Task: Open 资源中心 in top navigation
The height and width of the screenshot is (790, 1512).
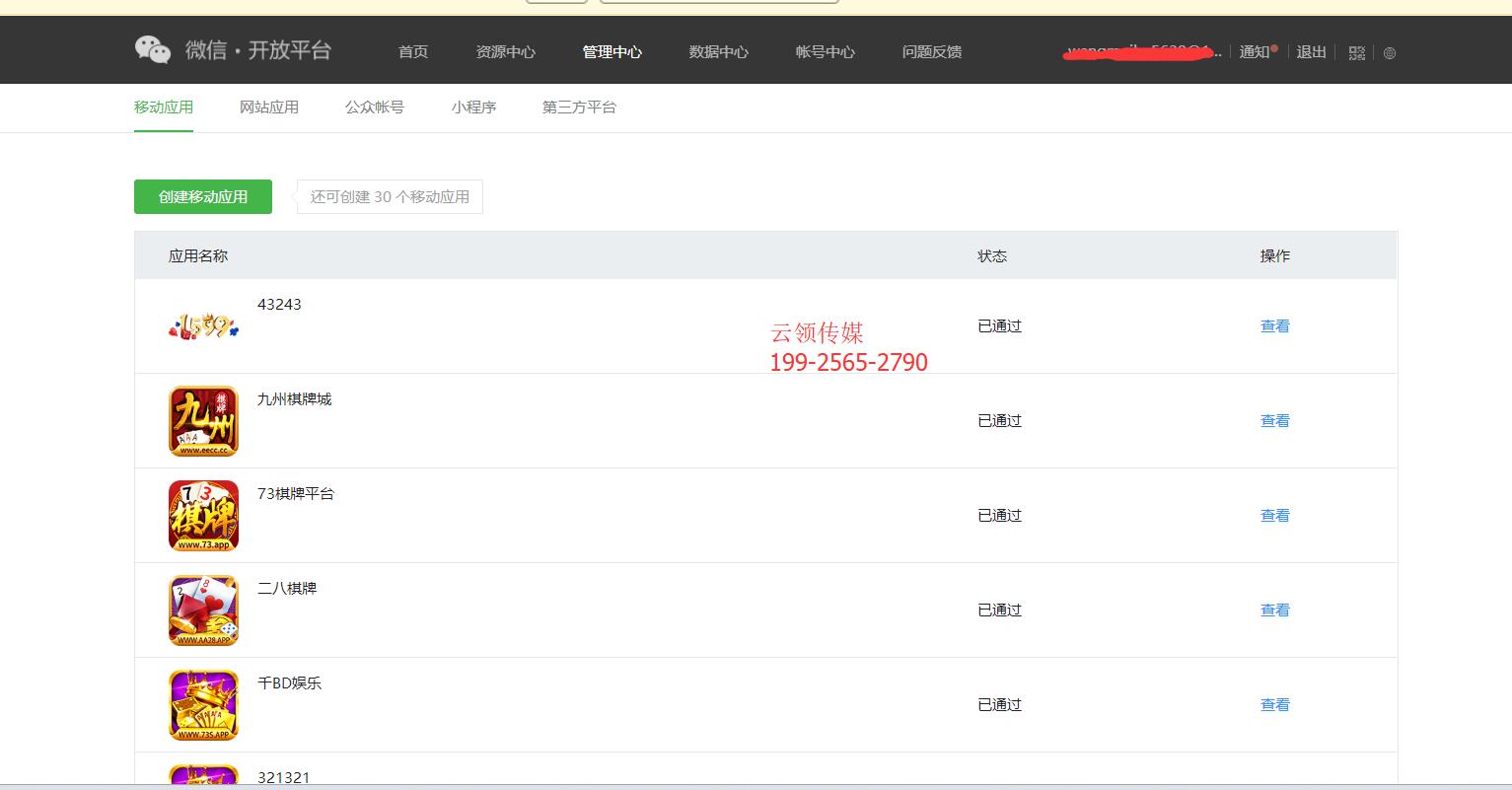Action: pyautogui.click(x=506, y=51)
